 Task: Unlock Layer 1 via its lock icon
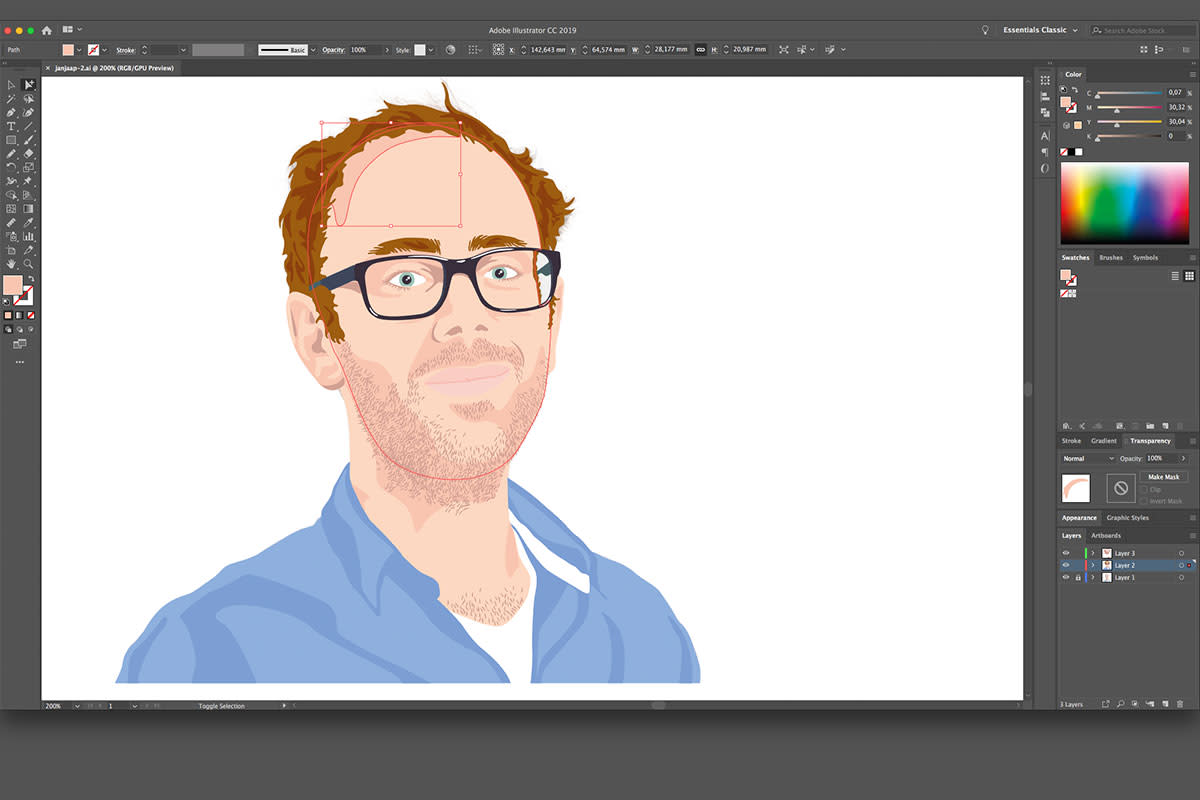tap(1077, 577)
